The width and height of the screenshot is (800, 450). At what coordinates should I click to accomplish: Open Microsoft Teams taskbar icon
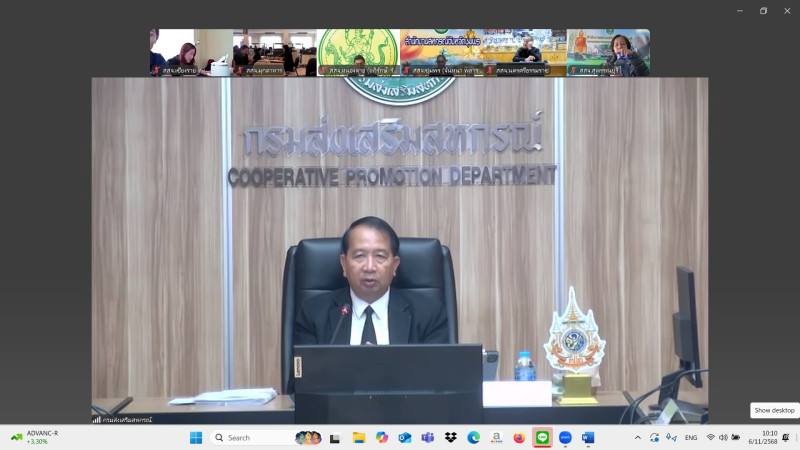pyautogui.click(x=427, y=437)
